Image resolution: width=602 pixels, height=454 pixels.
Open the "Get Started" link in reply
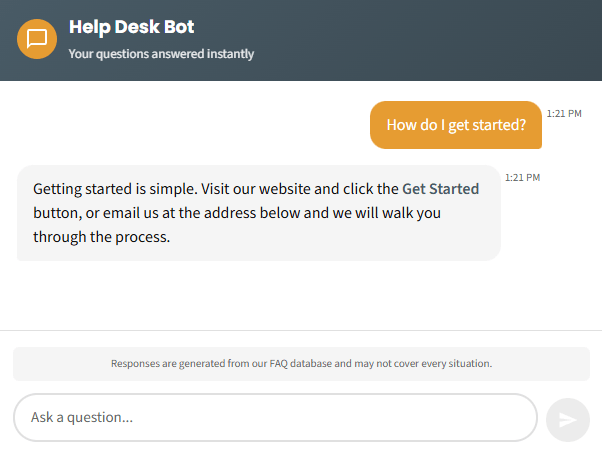click(440, 189)
